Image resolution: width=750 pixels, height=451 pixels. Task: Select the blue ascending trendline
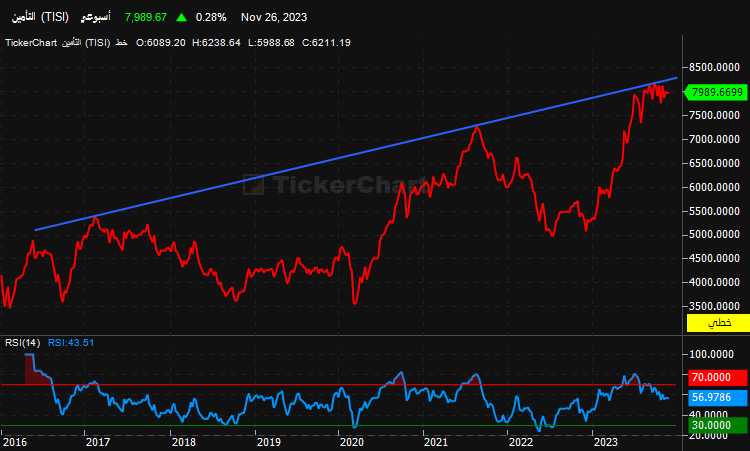pos(356,154)
